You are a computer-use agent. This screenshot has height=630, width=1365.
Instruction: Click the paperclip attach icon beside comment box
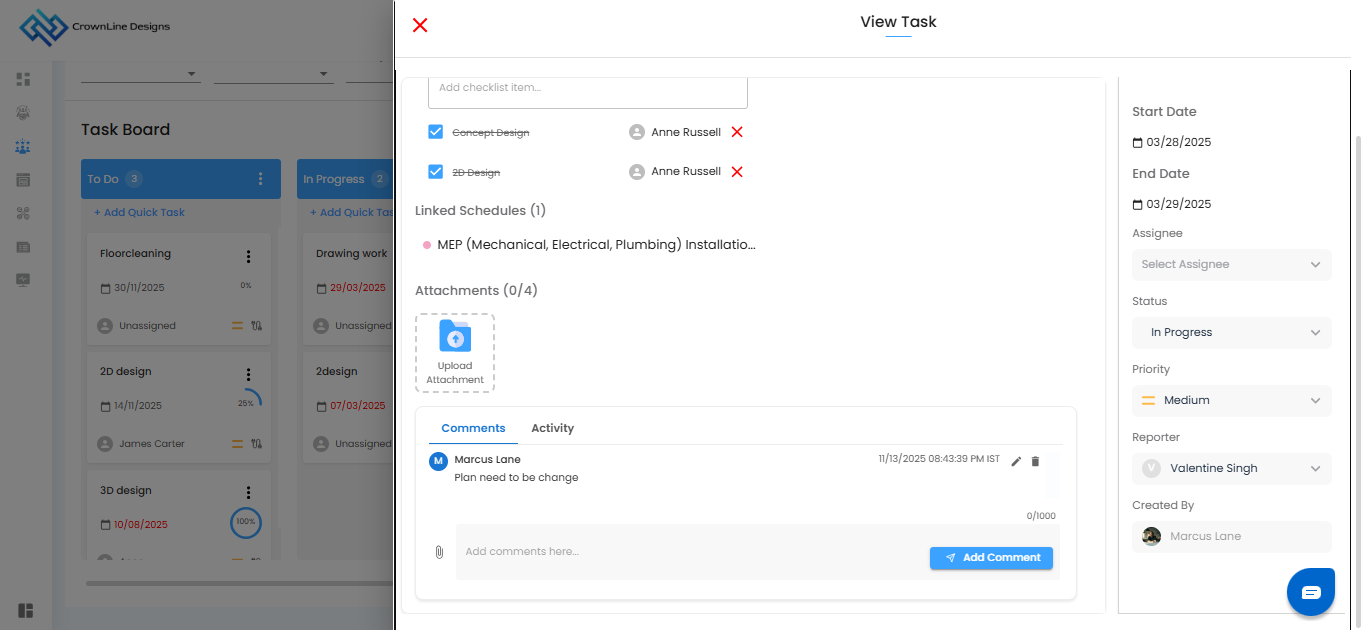[439, 552]
